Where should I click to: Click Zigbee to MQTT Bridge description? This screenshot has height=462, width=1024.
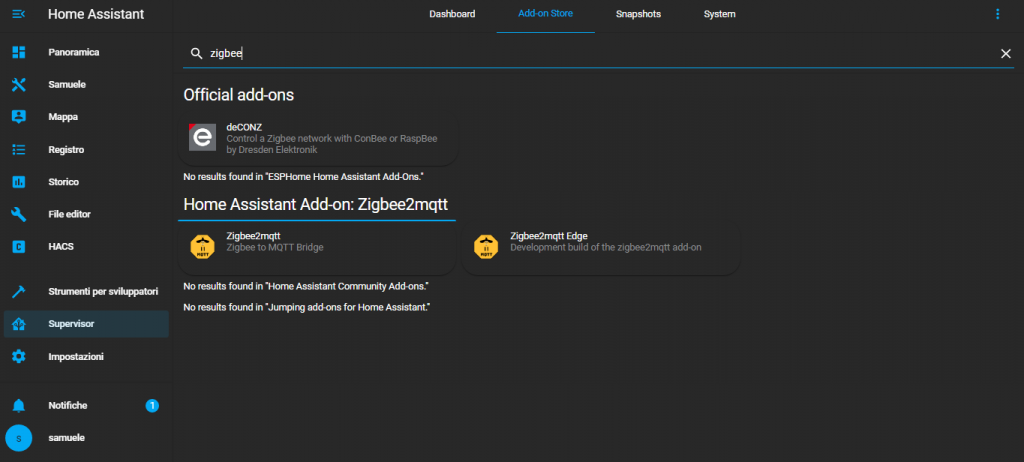tap(275, 247)
